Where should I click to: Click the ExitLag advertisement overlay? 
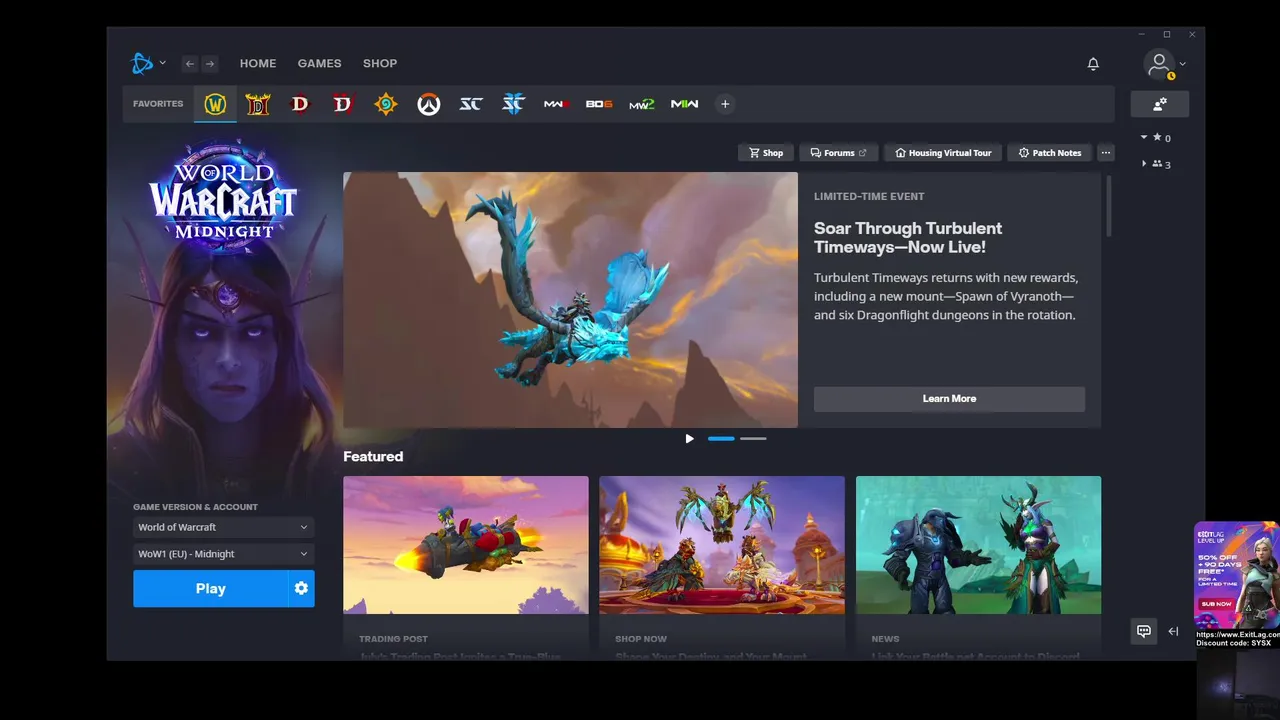(x=1237, y=585)
